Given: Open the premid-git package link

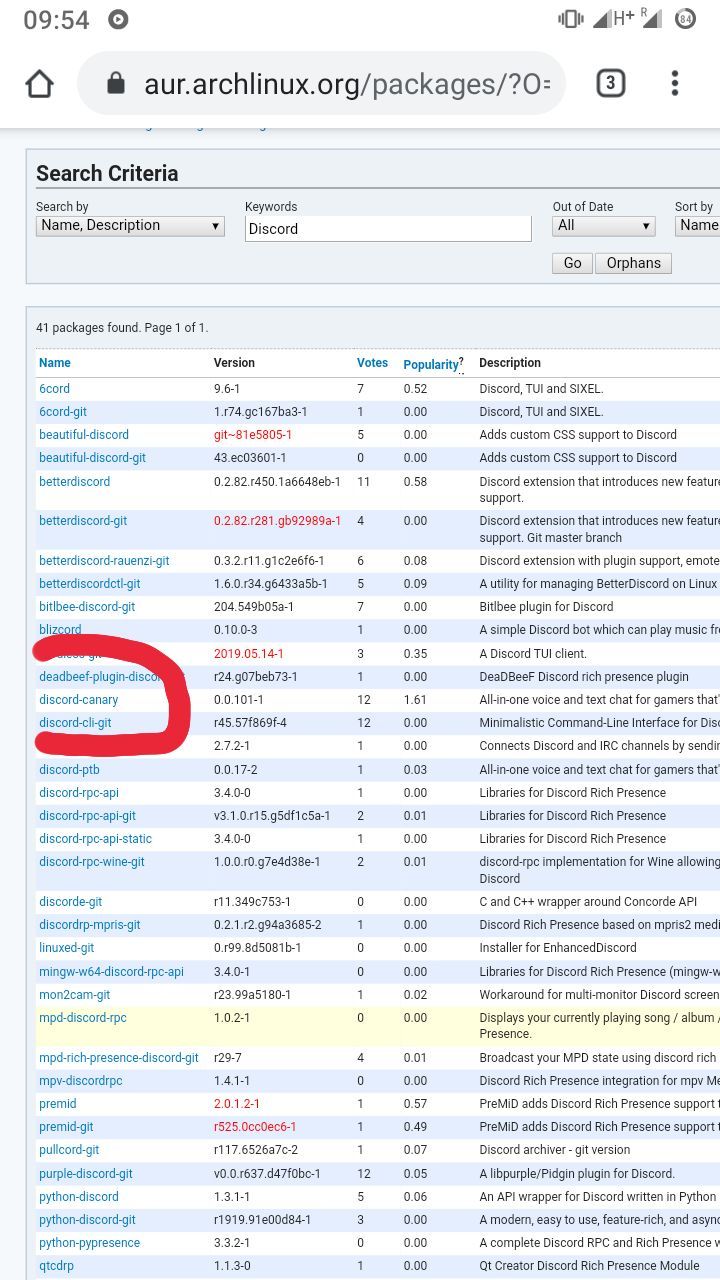Looking at the screenshot, I should tap(66, 1127).
